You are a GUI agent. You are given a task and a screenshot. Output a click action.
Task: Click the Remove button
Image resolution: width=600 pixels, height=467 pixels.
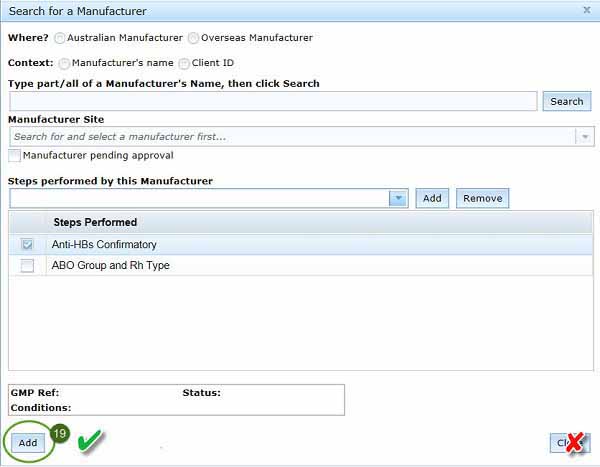click(x=482, y=198)
